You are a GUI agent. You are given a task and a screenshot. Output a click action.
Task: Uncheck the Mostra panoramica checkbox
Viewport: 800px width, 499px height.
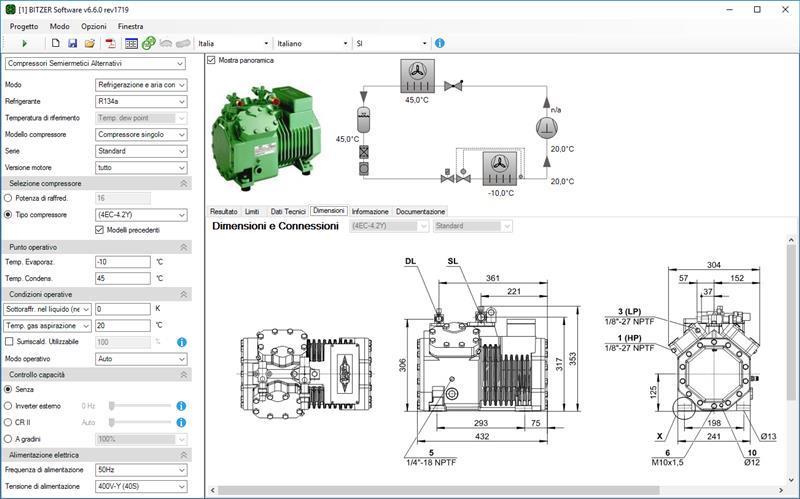211,60
